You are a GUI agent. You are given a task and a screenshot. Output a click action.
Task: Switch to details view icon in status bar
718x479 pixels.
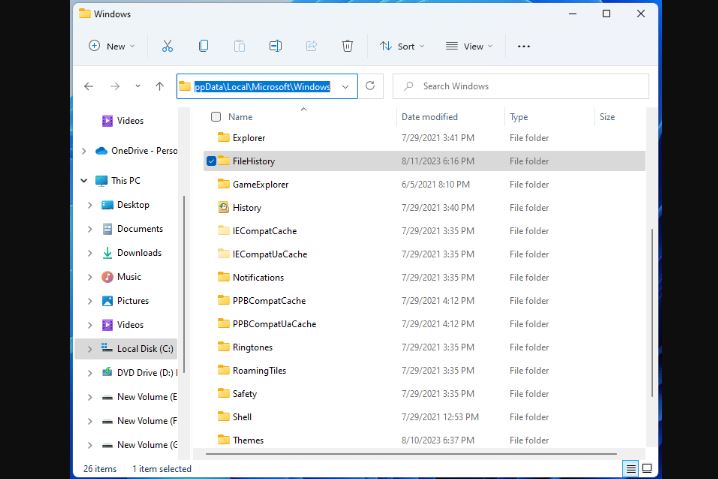tap(631, 468)
